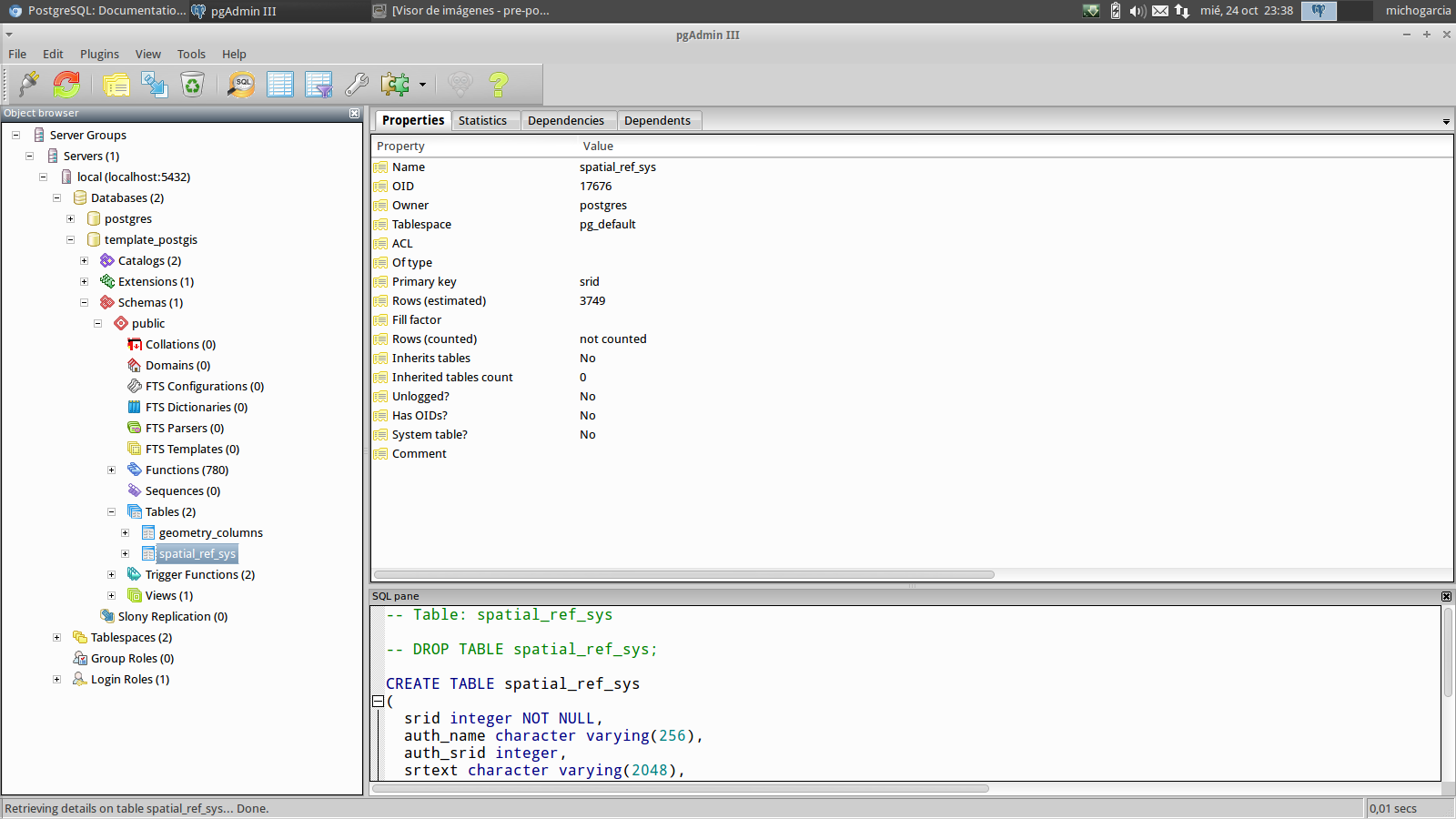Close the SQL pane

(x=1446, y=596)
